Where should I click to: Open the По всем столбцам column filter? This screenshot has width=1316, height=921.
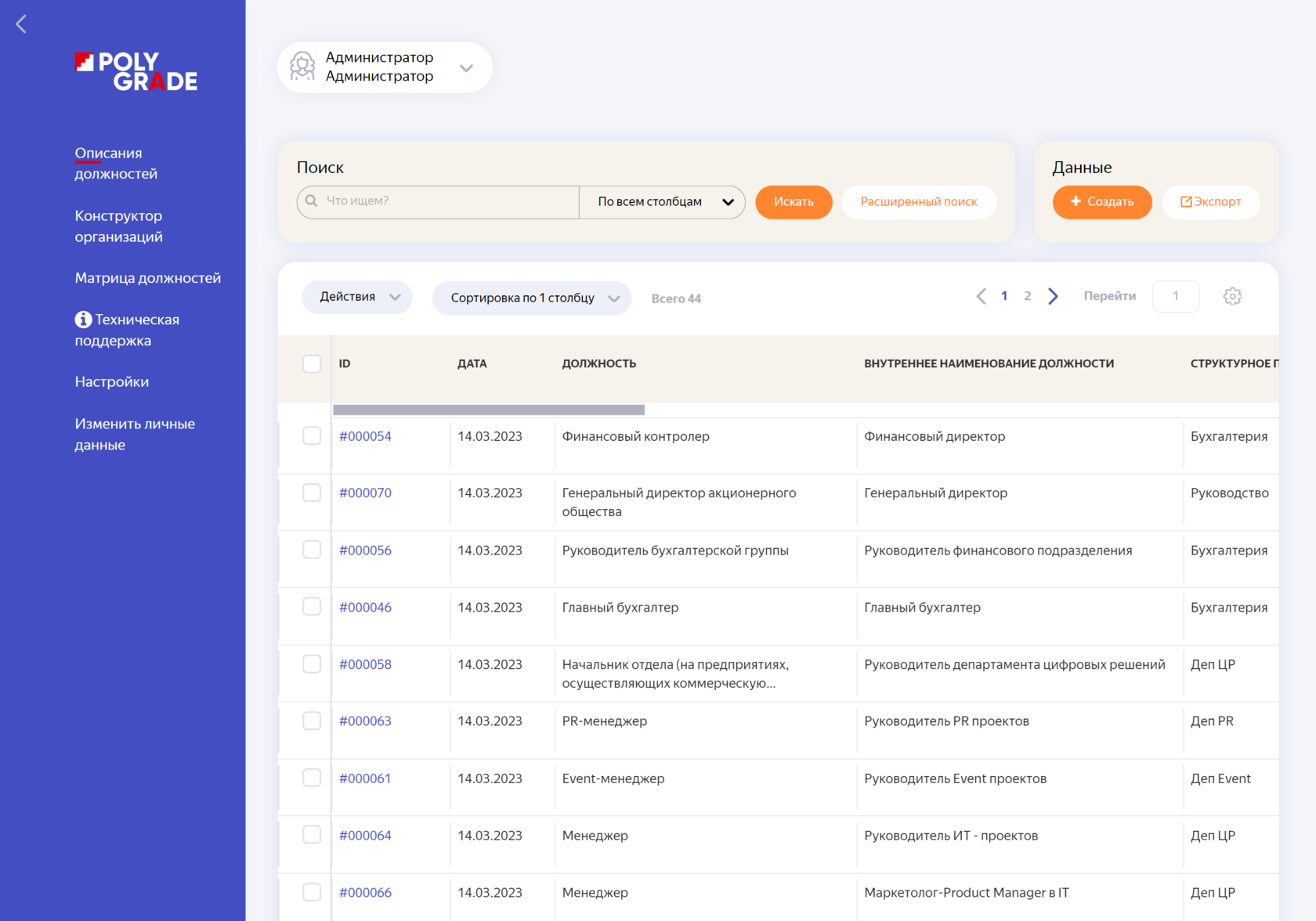[x=662, y=202]
